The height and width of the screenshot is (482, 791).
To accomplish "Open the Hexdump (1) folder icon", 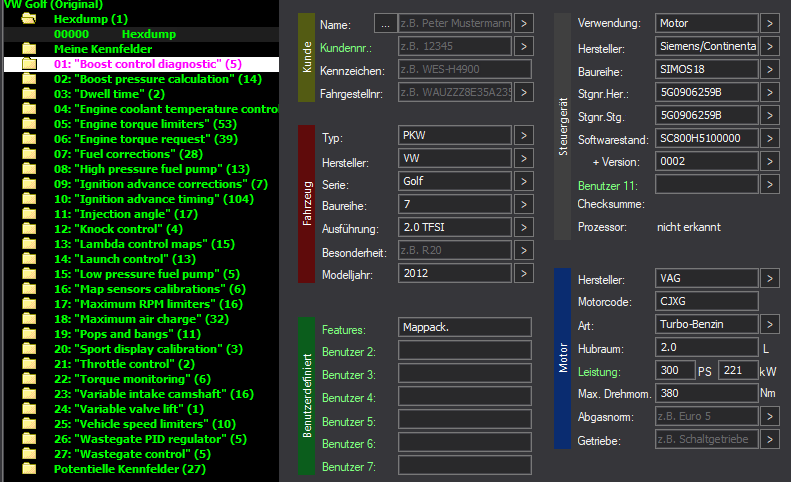I will [29, 19].
